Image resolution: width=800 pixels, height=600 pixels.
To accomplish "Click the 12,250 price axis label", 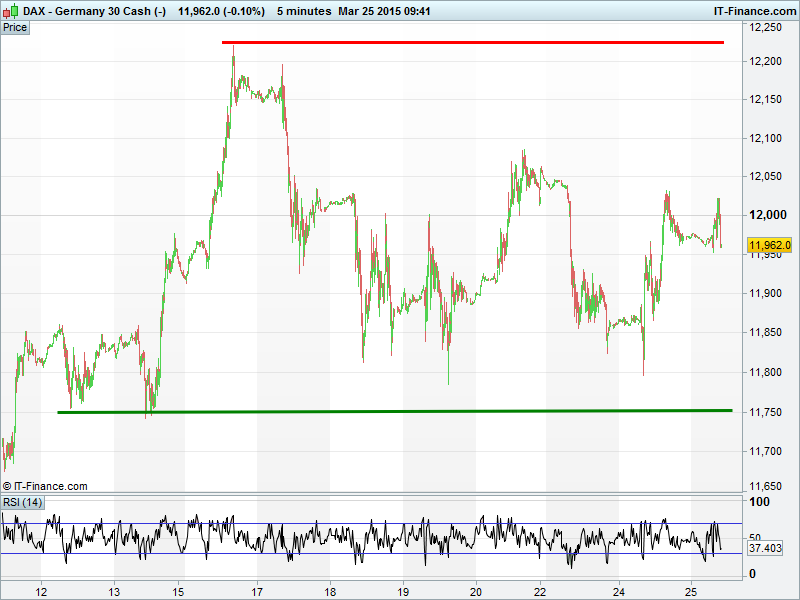I will pos(766,28).
